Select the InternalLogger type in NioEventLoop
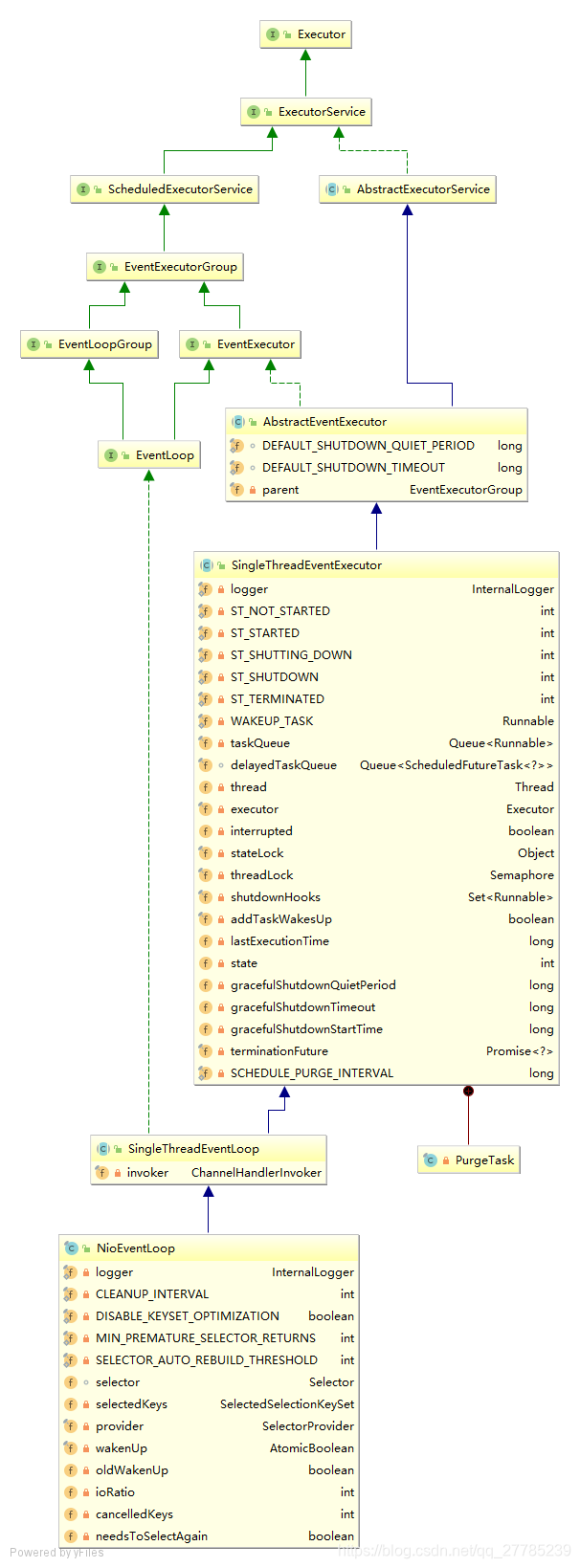This screenshot has height=1568, width=580. pos(313,1272)
